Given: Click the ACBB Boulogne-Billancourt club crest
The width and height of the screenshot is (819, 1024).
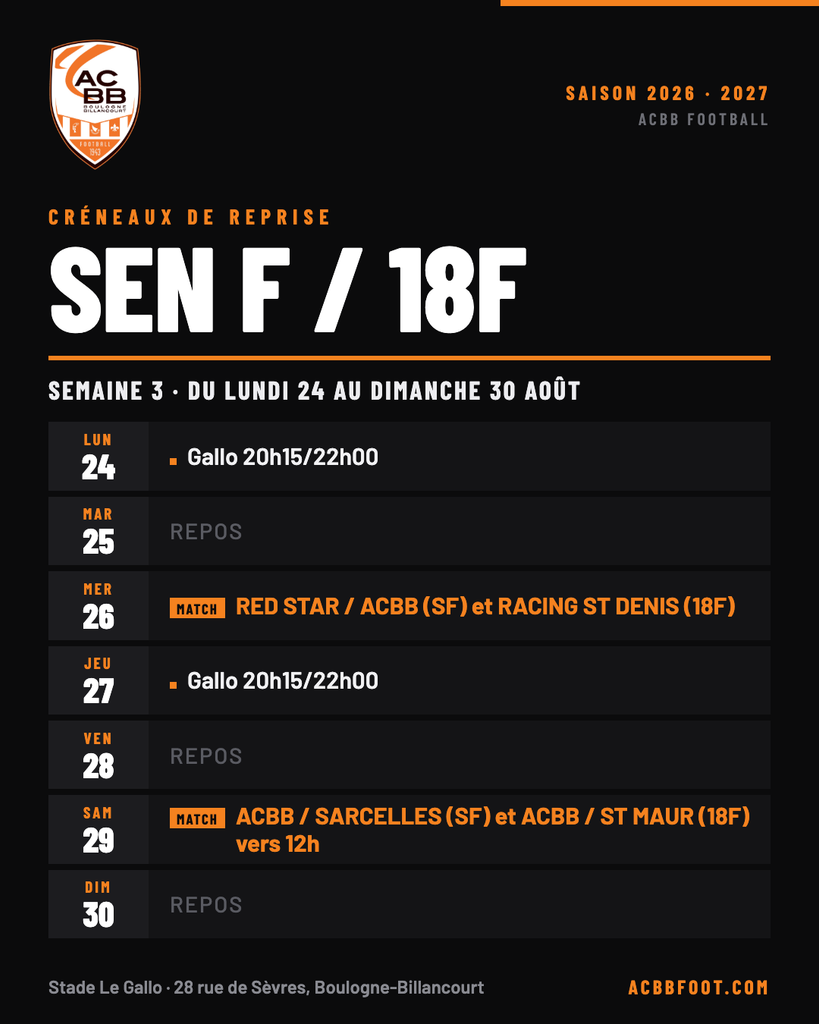Looking at the screenshot, I should pyautogui.click(x=95, y=104).
